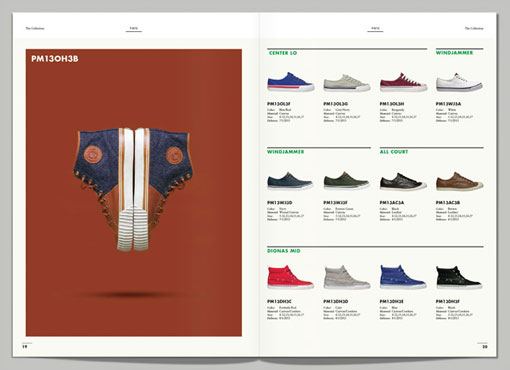Click product code PM13DH3F
Screen dimensions: 510x370
tap(448, 301)
